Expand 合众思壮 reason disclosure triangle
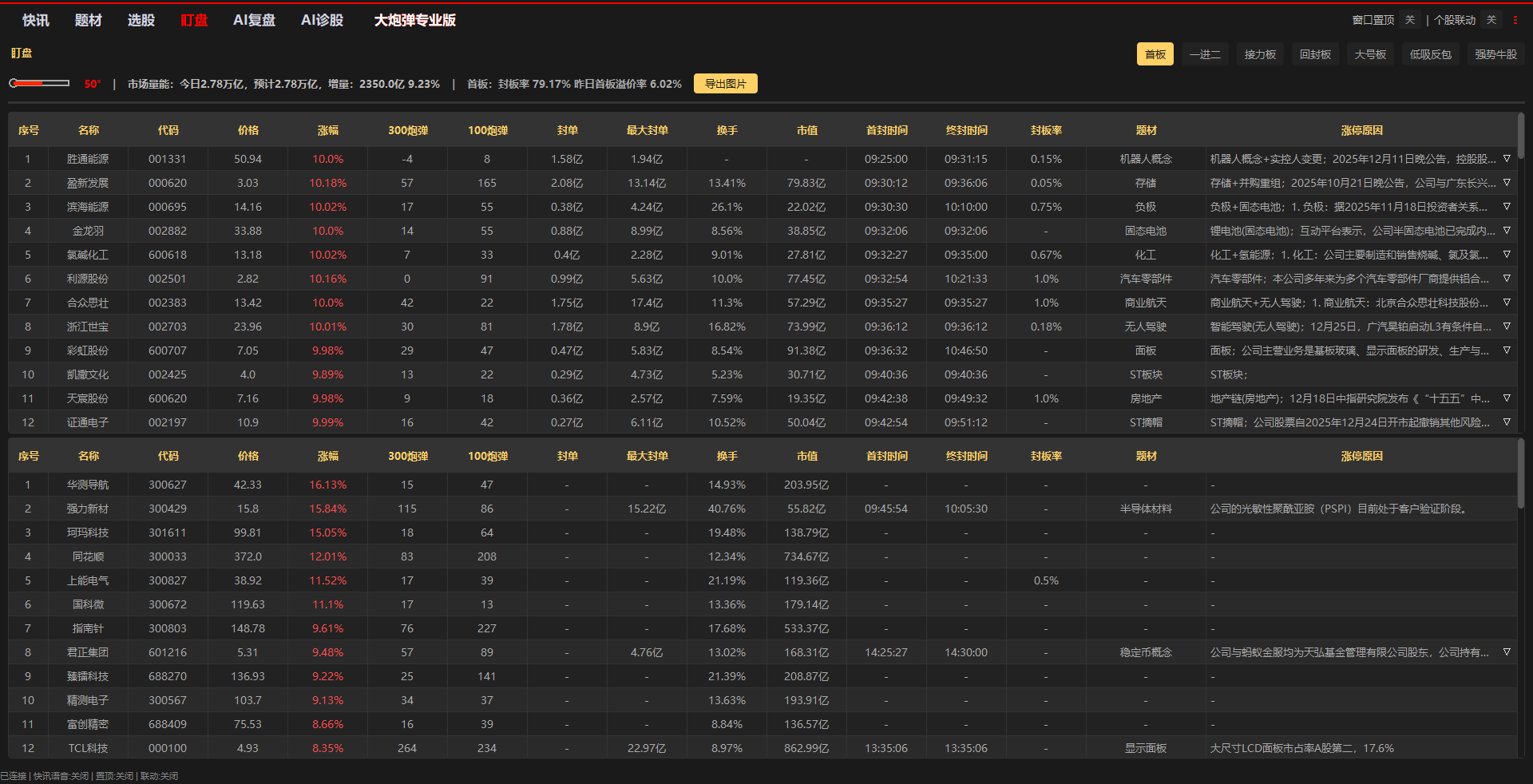1533x784 pixels. click(1507, 303)
